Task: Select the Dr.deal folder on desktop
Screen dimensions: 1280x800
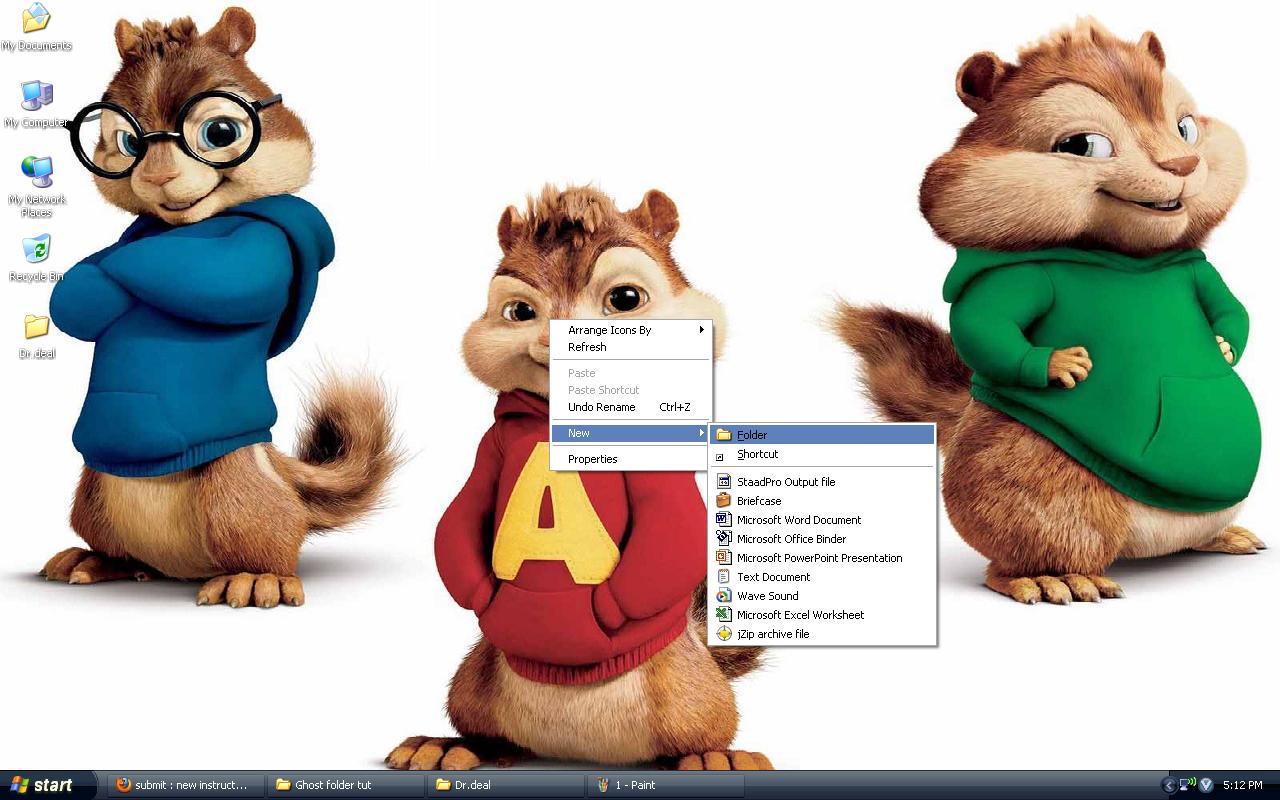Action: [36, 336]
